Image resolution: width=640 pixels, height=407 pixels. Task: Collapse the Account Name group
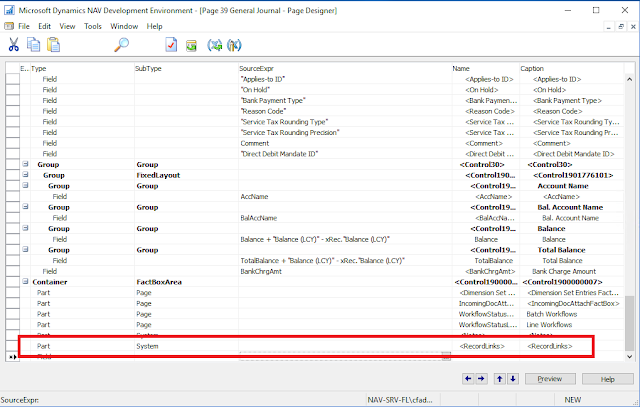pos(25,185)
